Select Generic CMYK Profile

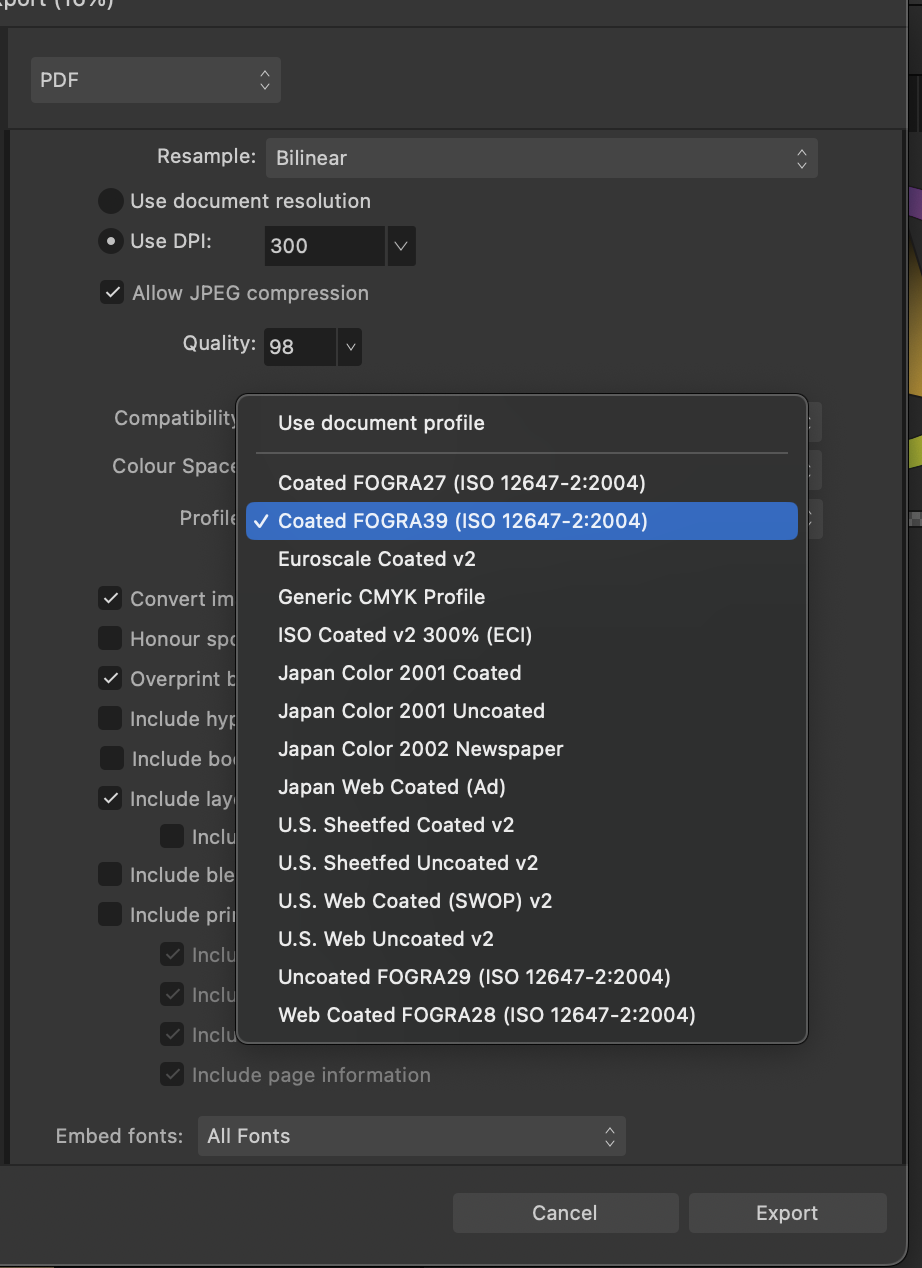click(x=382, y=596)
